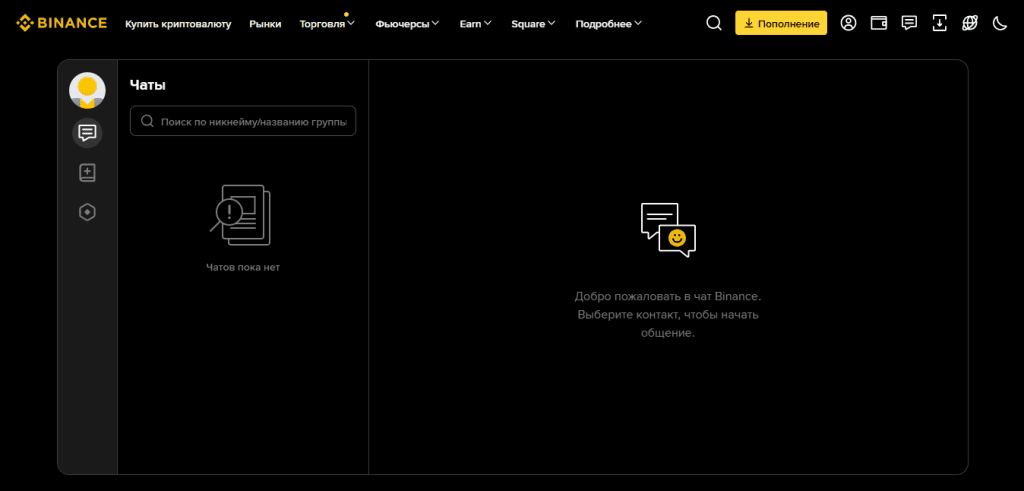The width and height of the screenshot is (1024, 491).
Task: Open the add contact book icon
Action: point(87,173)
